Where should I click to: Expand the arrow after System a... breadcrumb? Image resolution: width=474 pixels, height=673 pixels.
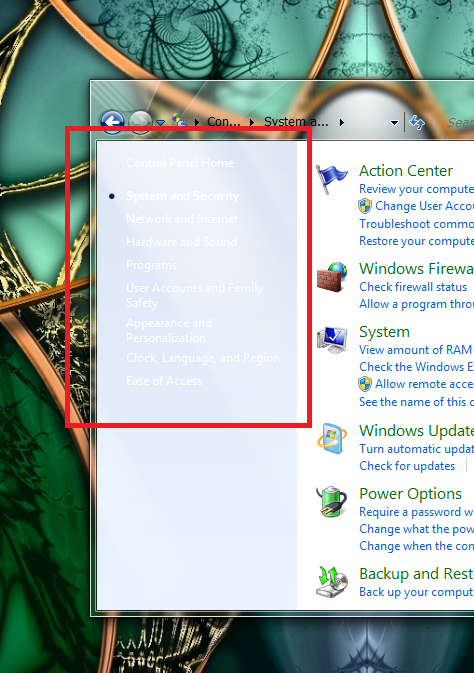coord(342,122)
